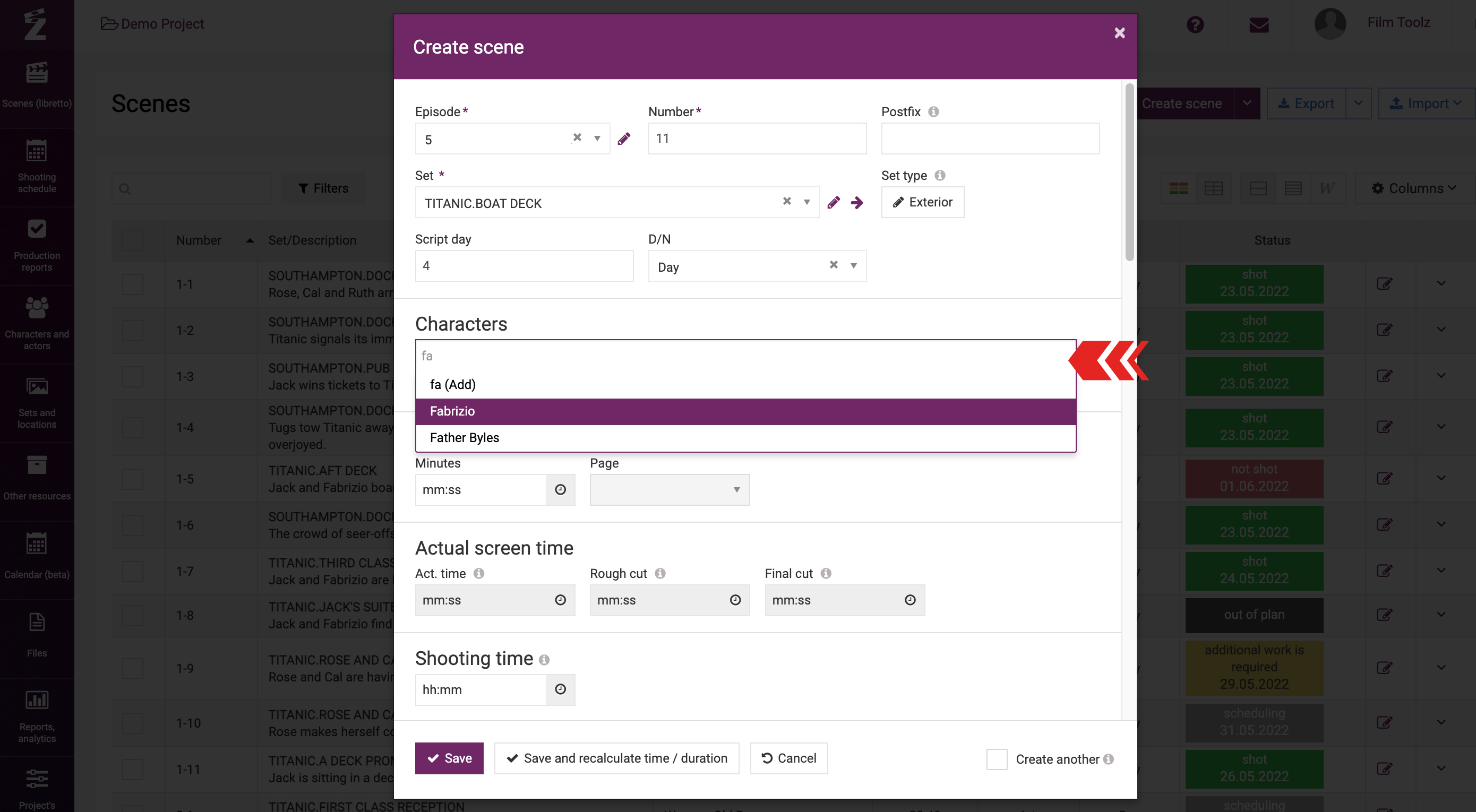Click edit icon for scene 1-1 row
Viewport: 1476px width, 812px height.
(x=1384, y=283)
